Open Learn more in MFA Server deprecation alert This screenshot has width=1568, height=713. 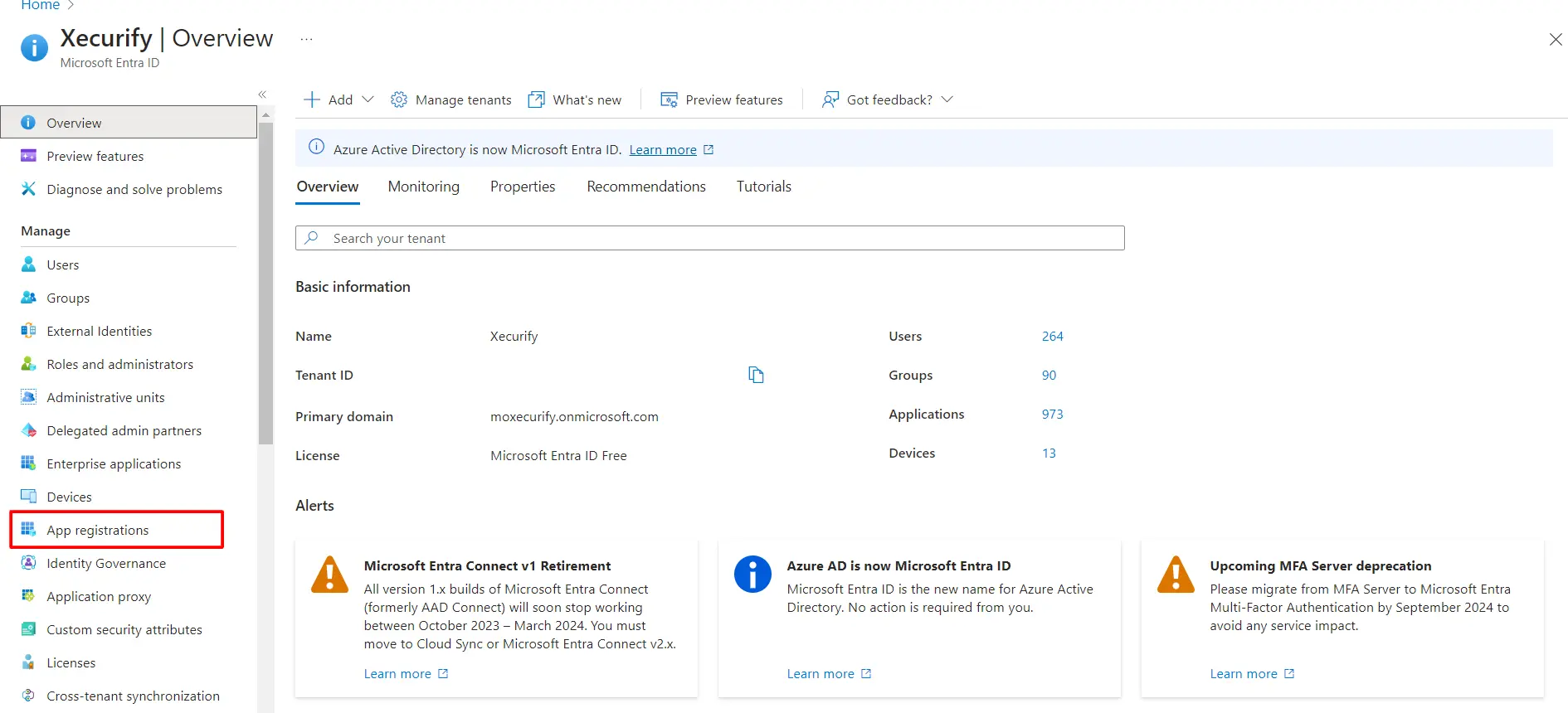click(1244, 673)
